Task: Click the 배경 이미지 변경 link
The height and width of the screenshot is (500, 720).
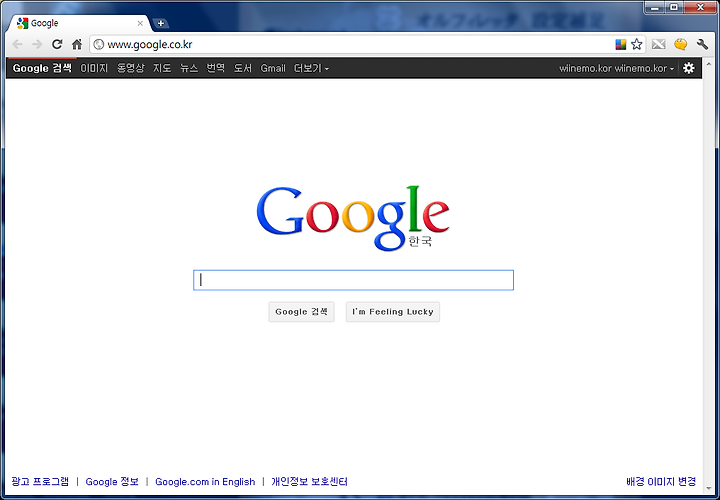Action: (x=661, y=481)
